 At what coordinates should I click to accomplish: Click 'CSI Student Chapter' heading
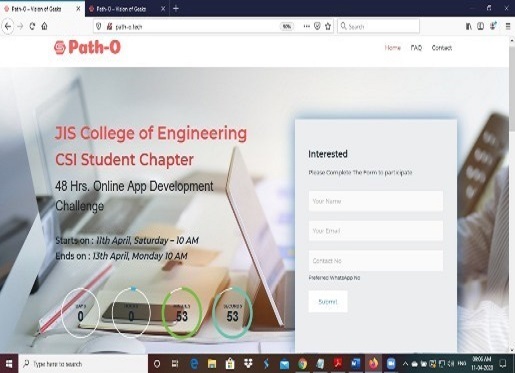tap(124, 159)
